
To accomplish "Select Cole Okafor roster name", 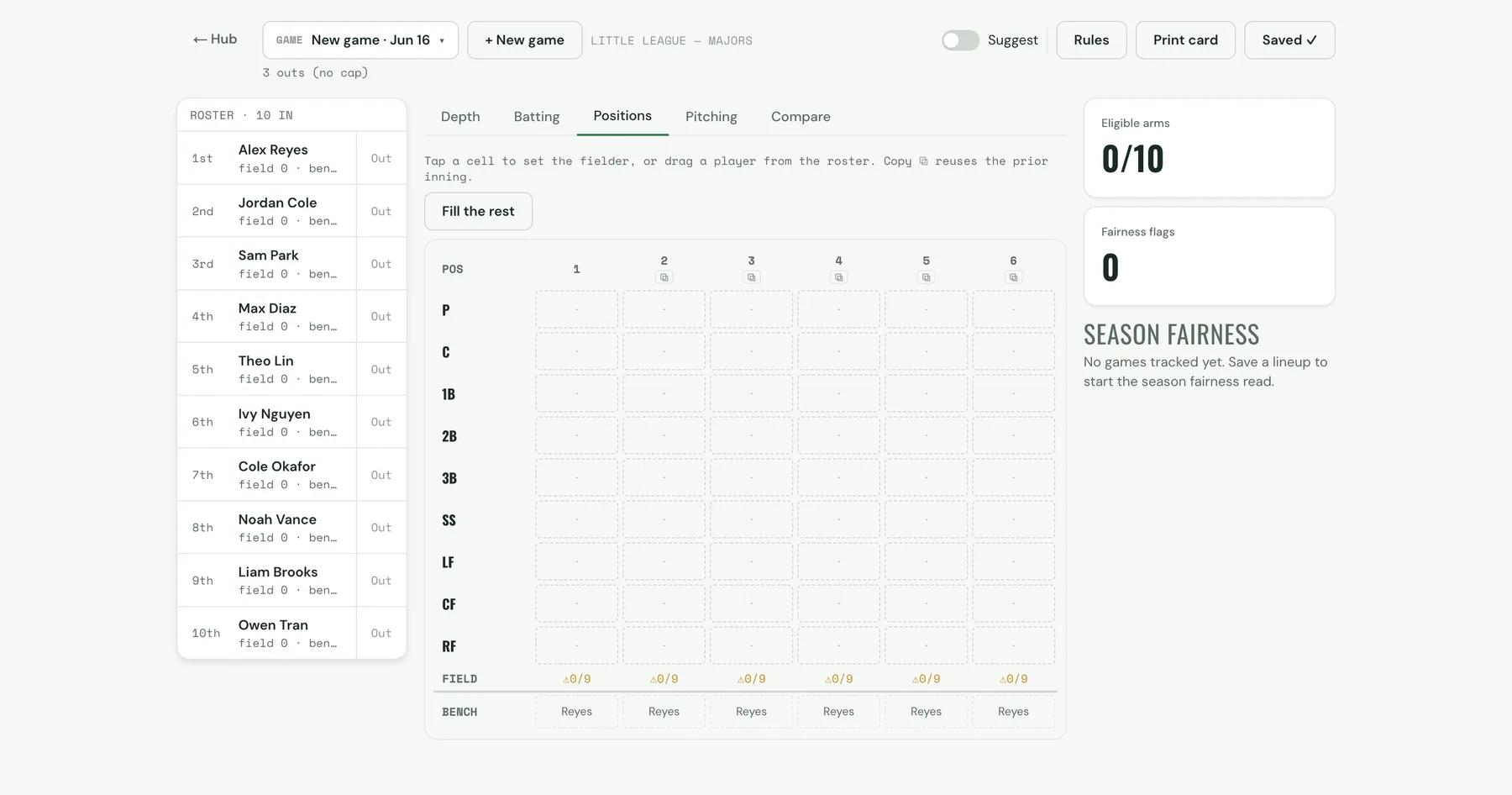I will pyautogui.click(x=276, y=466).
